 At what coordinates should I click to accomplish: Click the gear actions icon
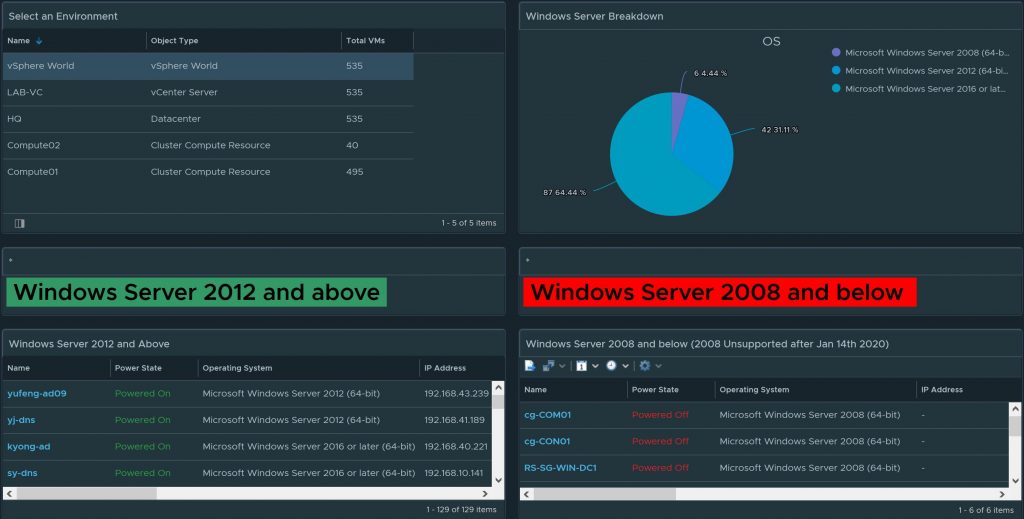click(x=645, y=366)
